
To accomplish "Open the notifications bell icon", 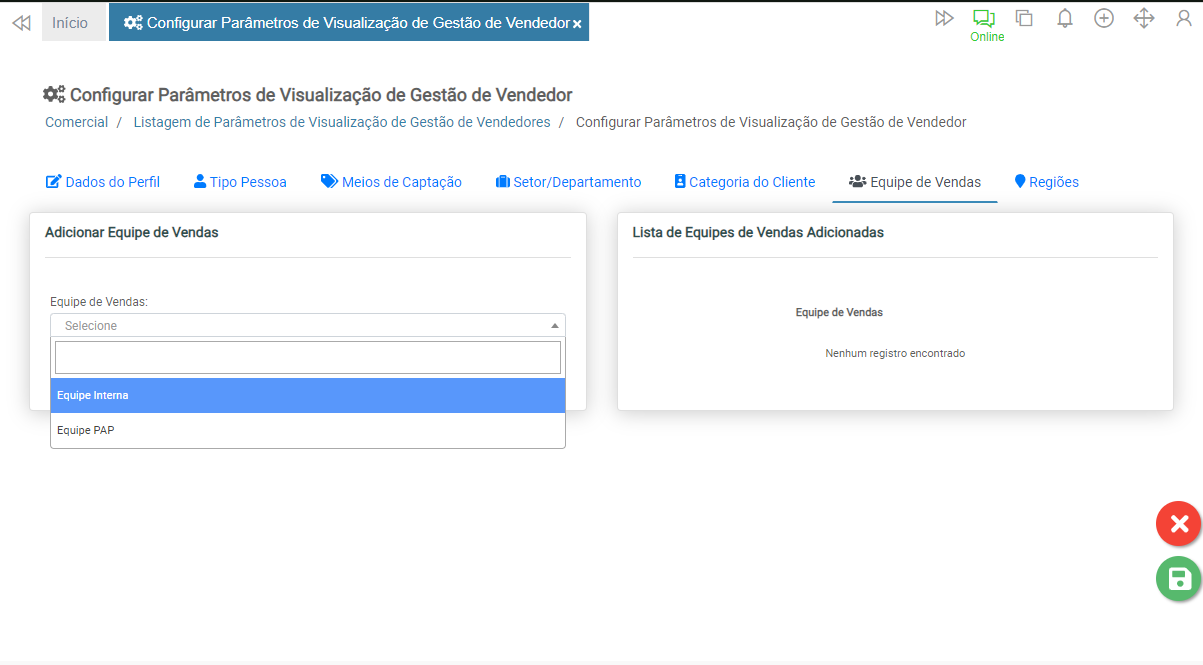I will pos(1065,18).
